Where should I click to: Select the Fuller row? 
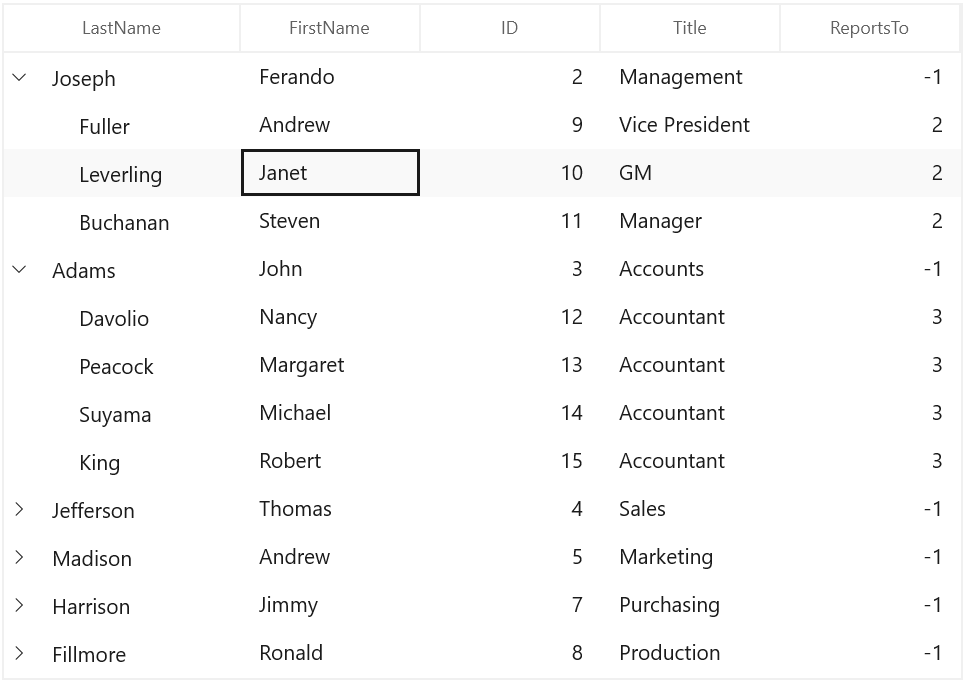click(482, 125)
